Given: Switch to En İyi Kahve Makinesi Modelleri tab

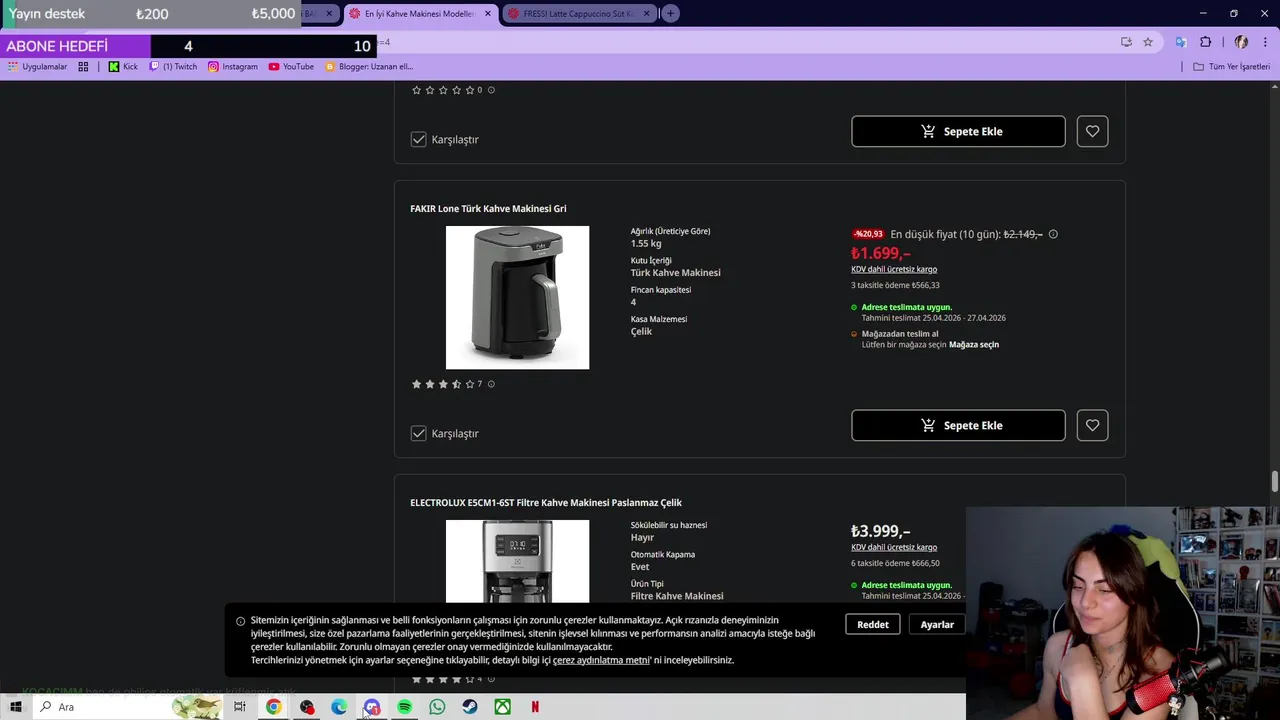Looking at the screenshot, I should (x=419, y=14).
